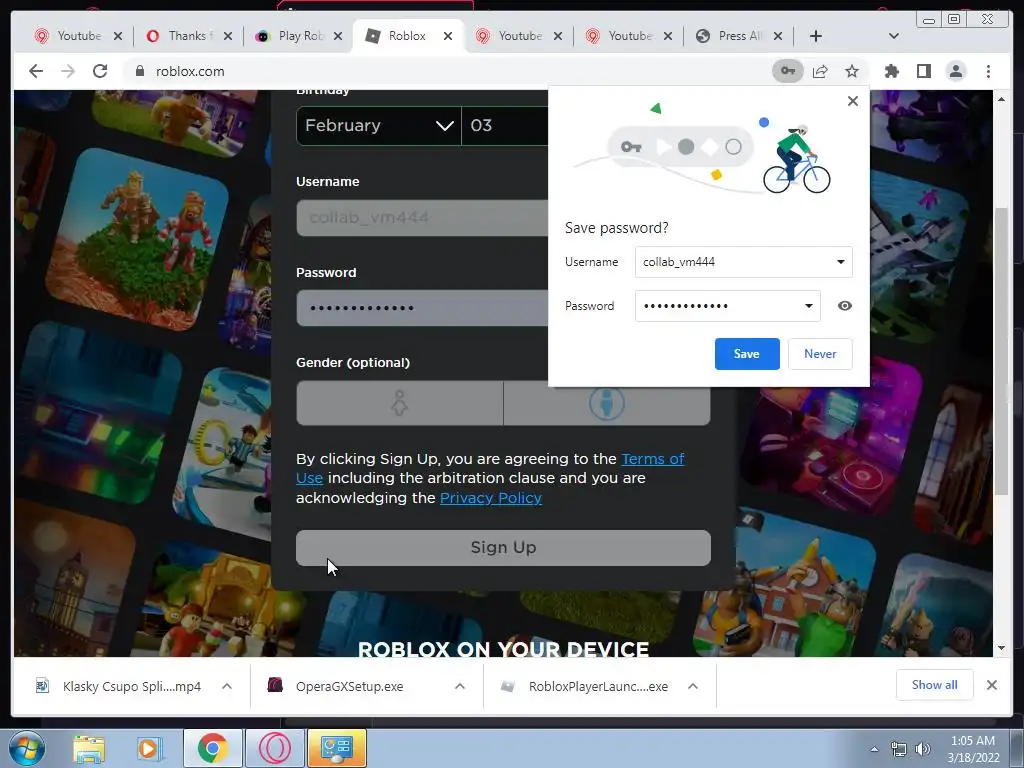Open the Windows Start menu

27,748
